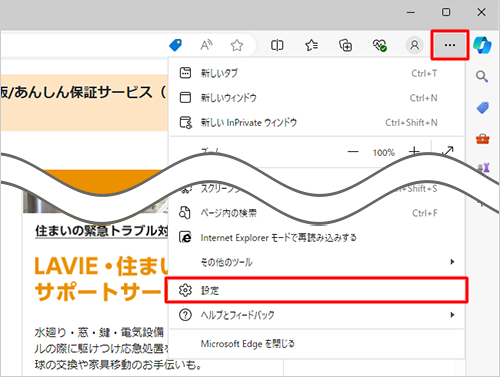This screenshot has height=377, width=500.
Task: Expand その他のツール submenu
Action: pos(316,262)
